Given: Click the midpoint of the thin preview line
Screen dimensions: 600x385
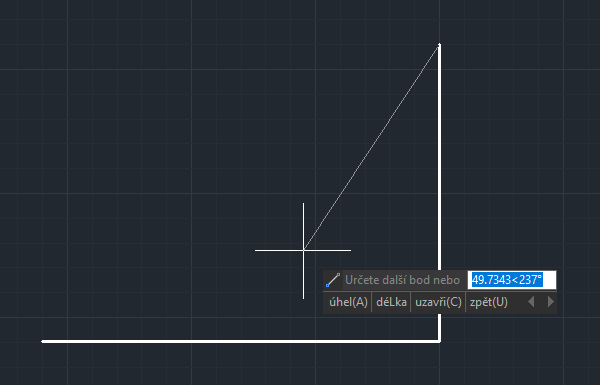Looking at the screenshot, I should click(372, 148).
